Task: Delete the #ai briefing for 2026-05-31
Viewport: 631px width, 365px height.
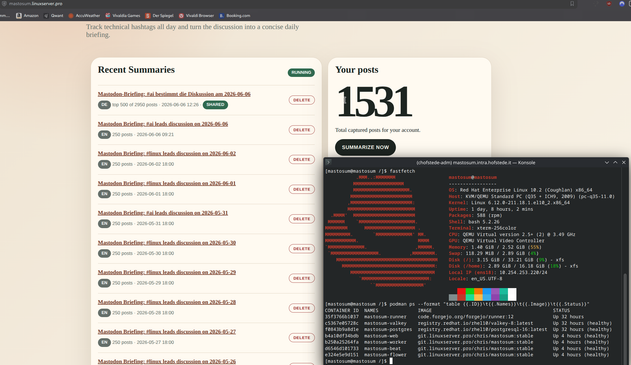Action: coord(302,219)
